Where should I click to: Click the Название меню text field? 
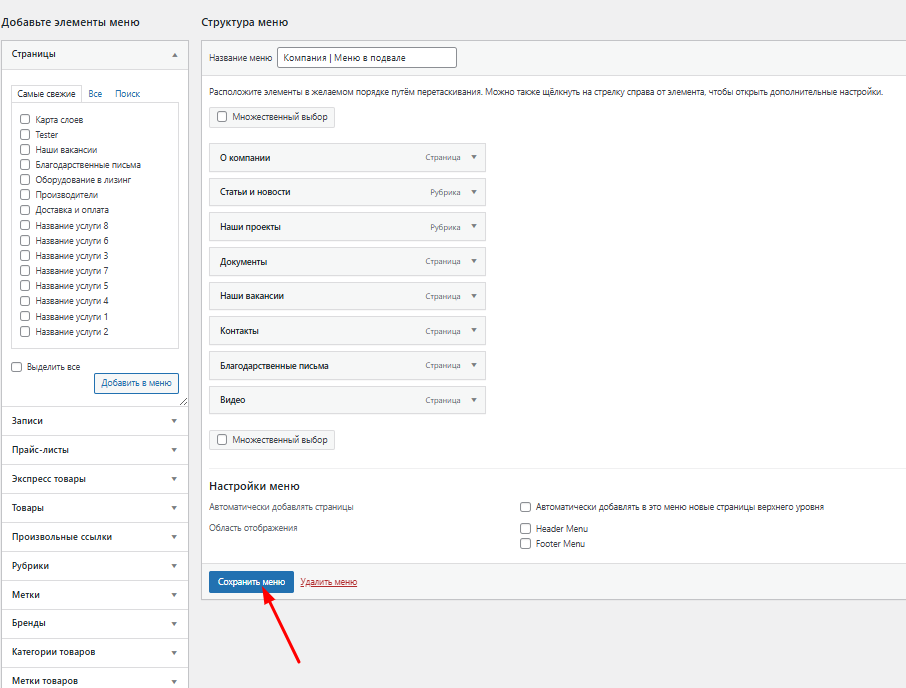[366, 58]
